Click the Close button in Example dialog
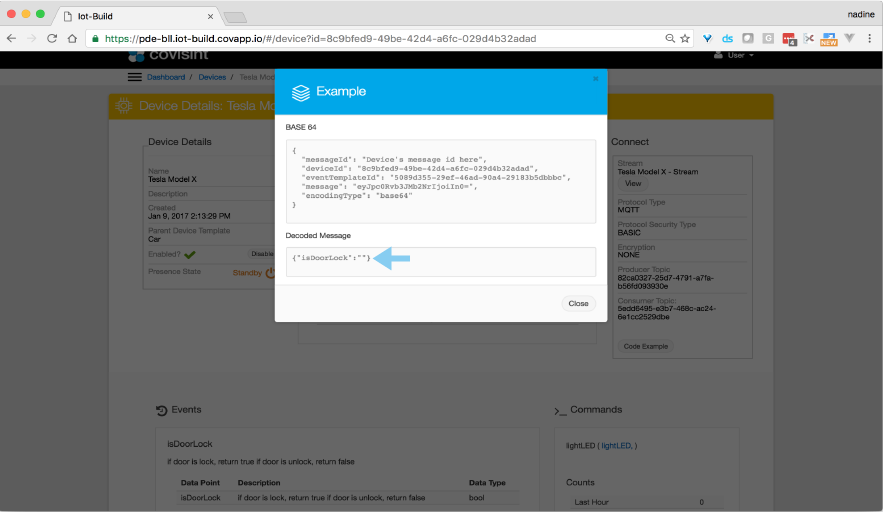The width and height of the screenshot is (883, 512). pyautogui.click(x=578, y=303)
